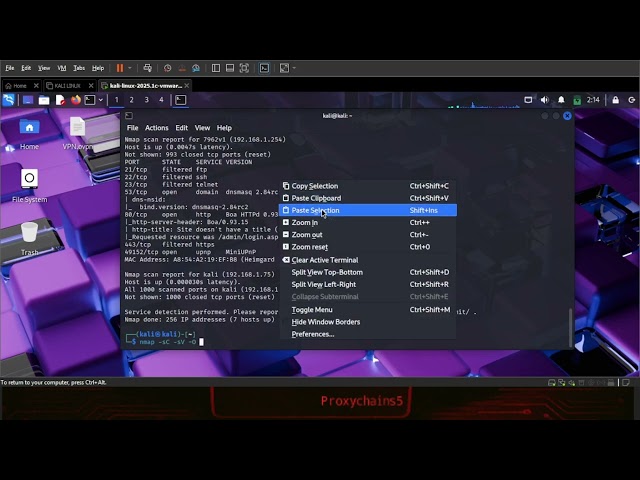The height and width of the screenshot is (480, 640).
Task: Toggle the VMware library sidebar icon
Action: pyautogui.click(x=216, y=68)
